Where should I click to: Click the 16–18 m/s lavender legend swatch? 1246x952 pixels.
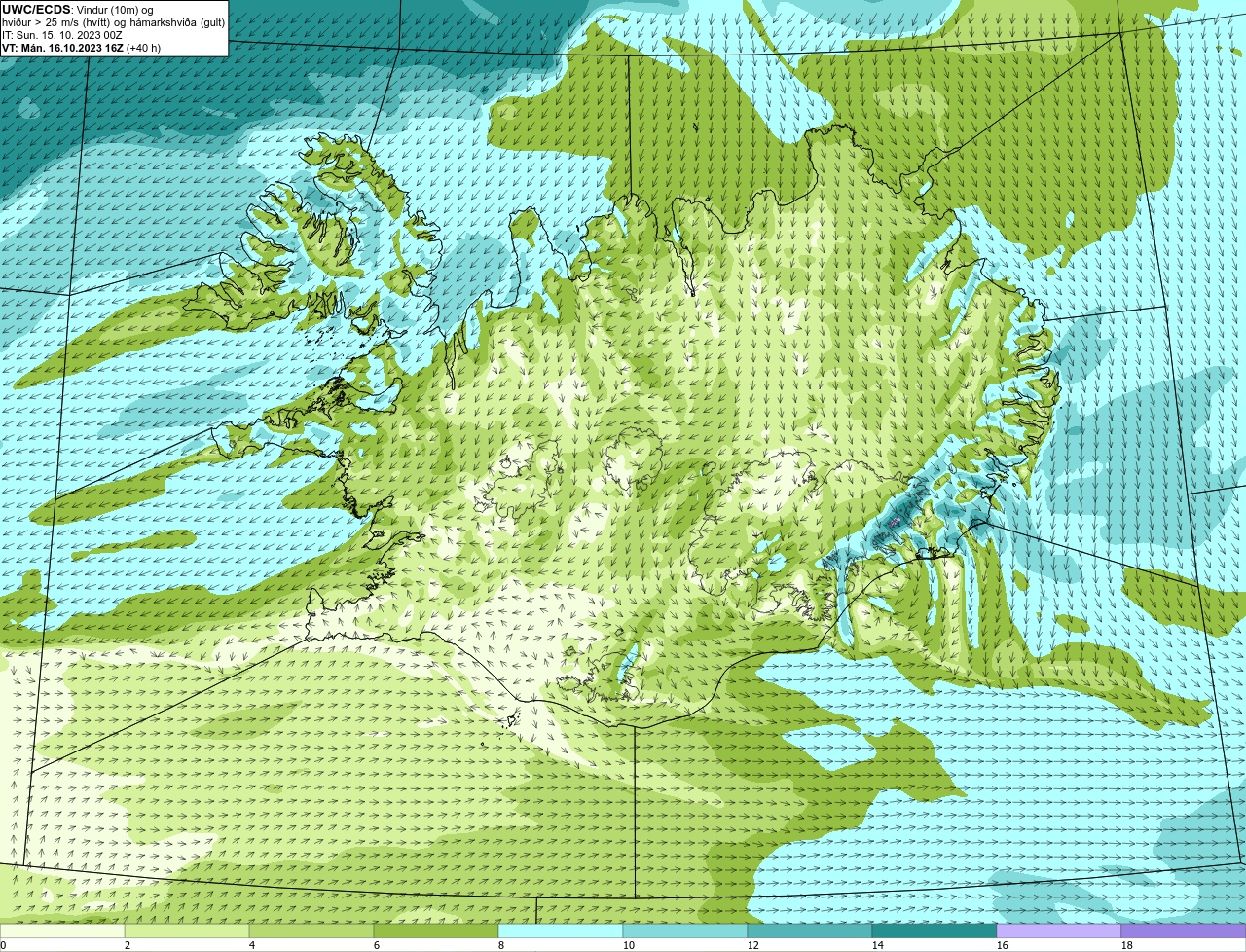pyautogui.click(x=1059, y=931)
